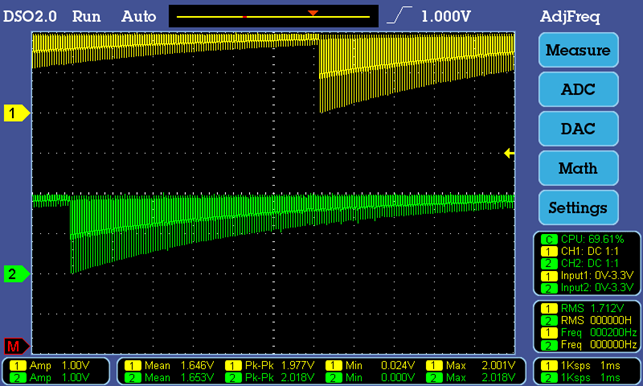Click the AdjFreq label
This screenshot has width=643, height=386.
pos(570,17)
